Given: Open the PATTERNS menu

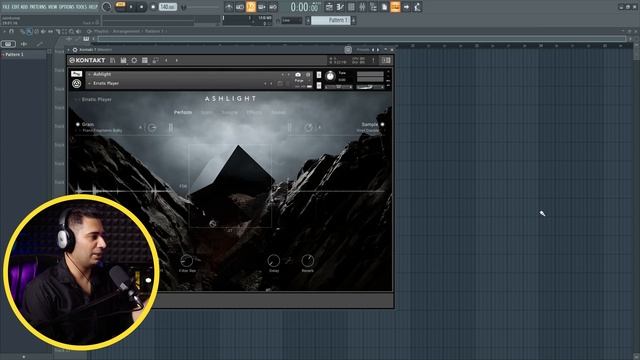Looking at the screenshot, I should tap(38, 7).
